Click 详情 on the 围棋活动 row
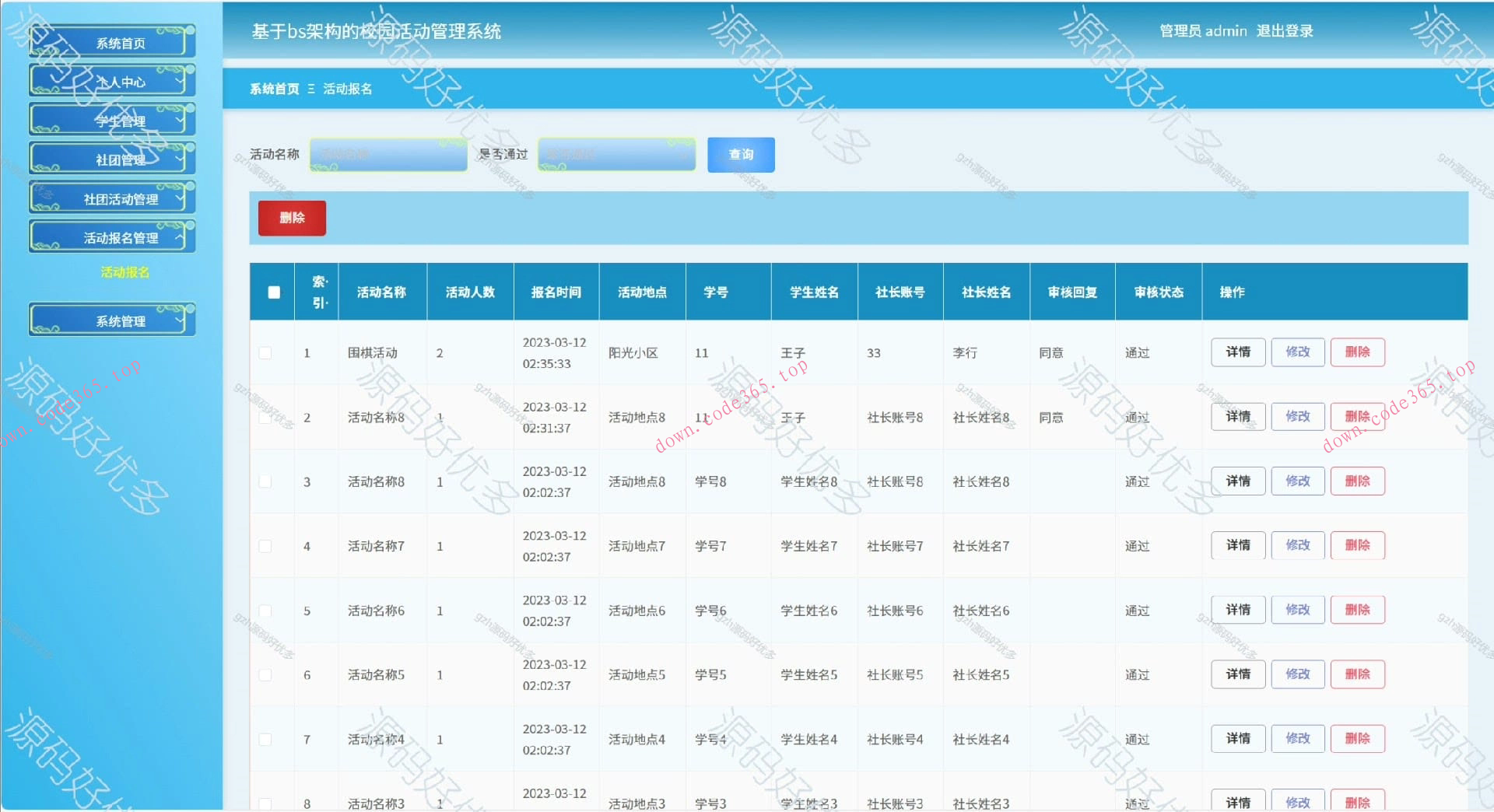This screenshot has width=1494, height=812. (1237, 352)
